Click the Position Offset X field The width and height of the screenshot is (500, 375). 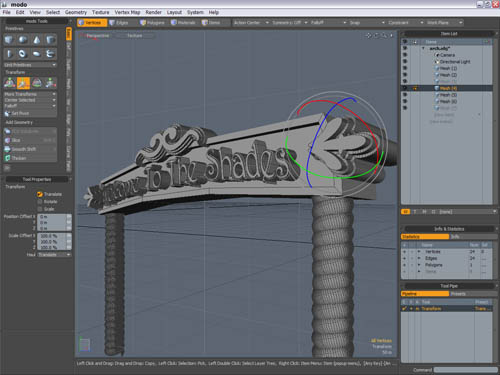(55, 217)
